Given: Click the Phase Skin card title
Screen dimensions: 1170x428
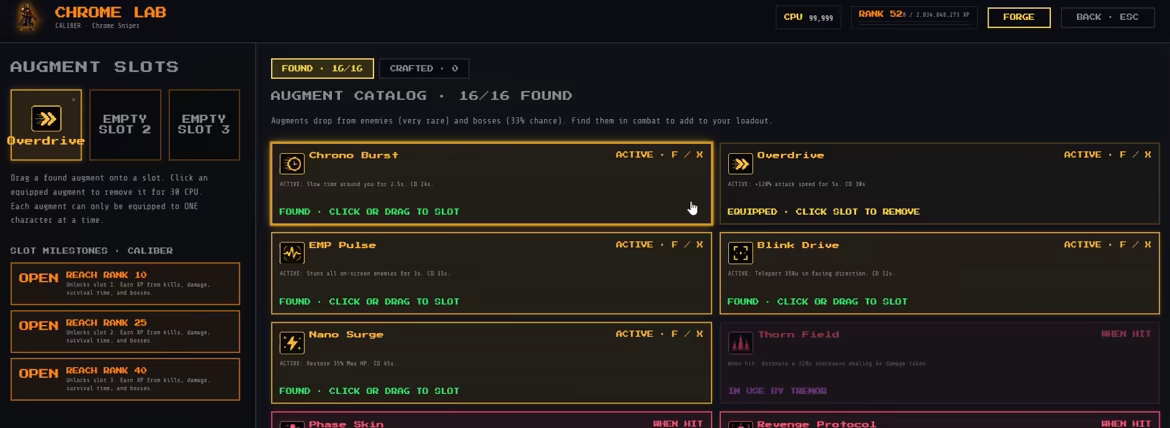Looking at the screenshot, I should click(346, 424).
